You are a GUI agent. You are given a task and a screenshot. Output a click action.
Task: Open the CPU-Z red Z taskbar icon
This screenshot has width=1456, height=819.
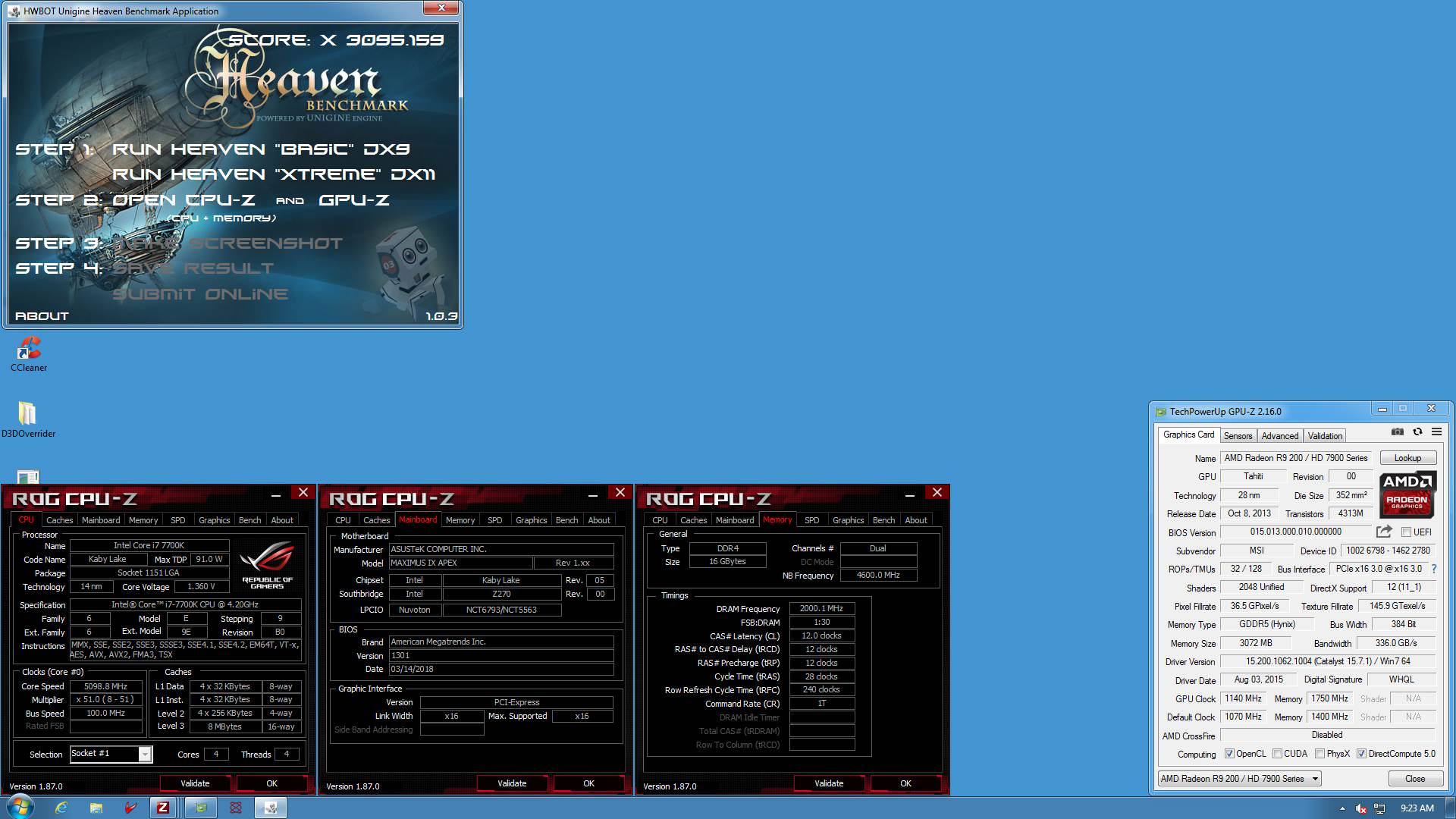coord(163,808)
